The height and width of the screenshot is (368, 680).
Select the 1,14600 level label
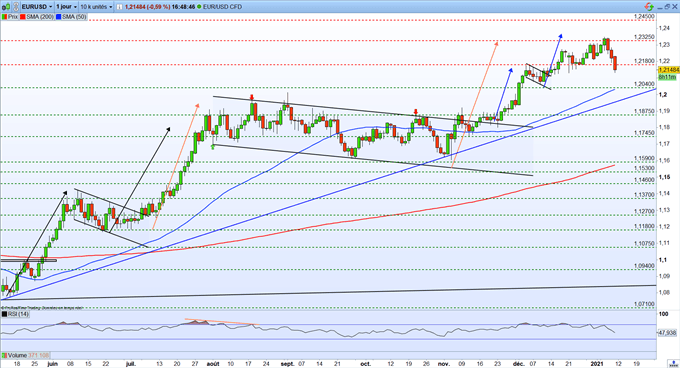pos(644,180)
